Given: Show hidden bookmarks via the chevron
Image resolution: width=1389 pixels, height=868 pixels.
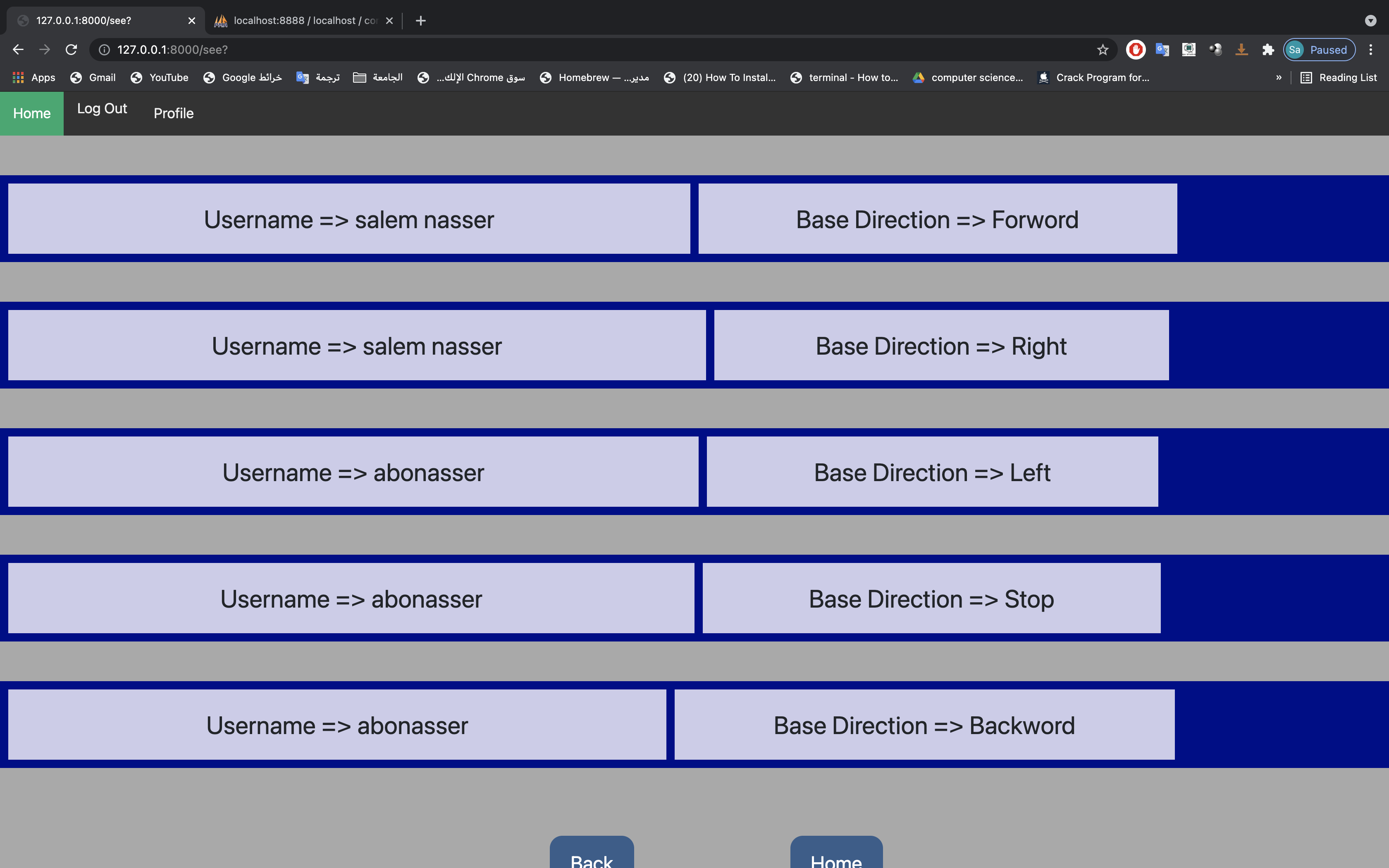Looking at the screenshot, I should (x=1279, y=78).
